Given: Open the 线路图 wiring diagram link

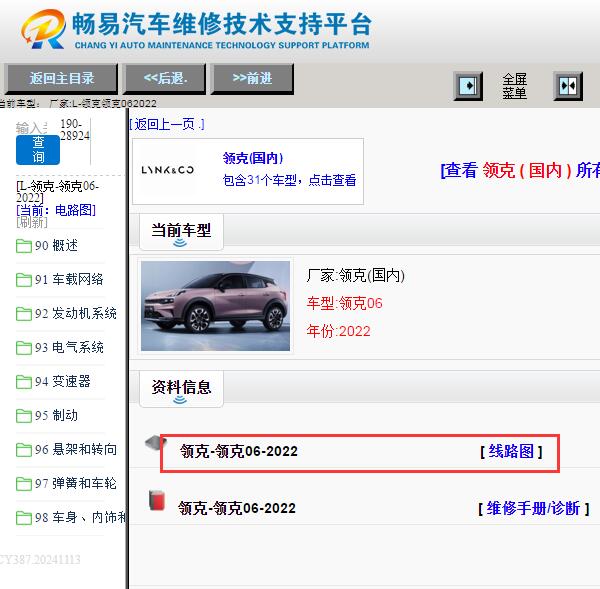Looking at the screenshot, I should (511, 452).
